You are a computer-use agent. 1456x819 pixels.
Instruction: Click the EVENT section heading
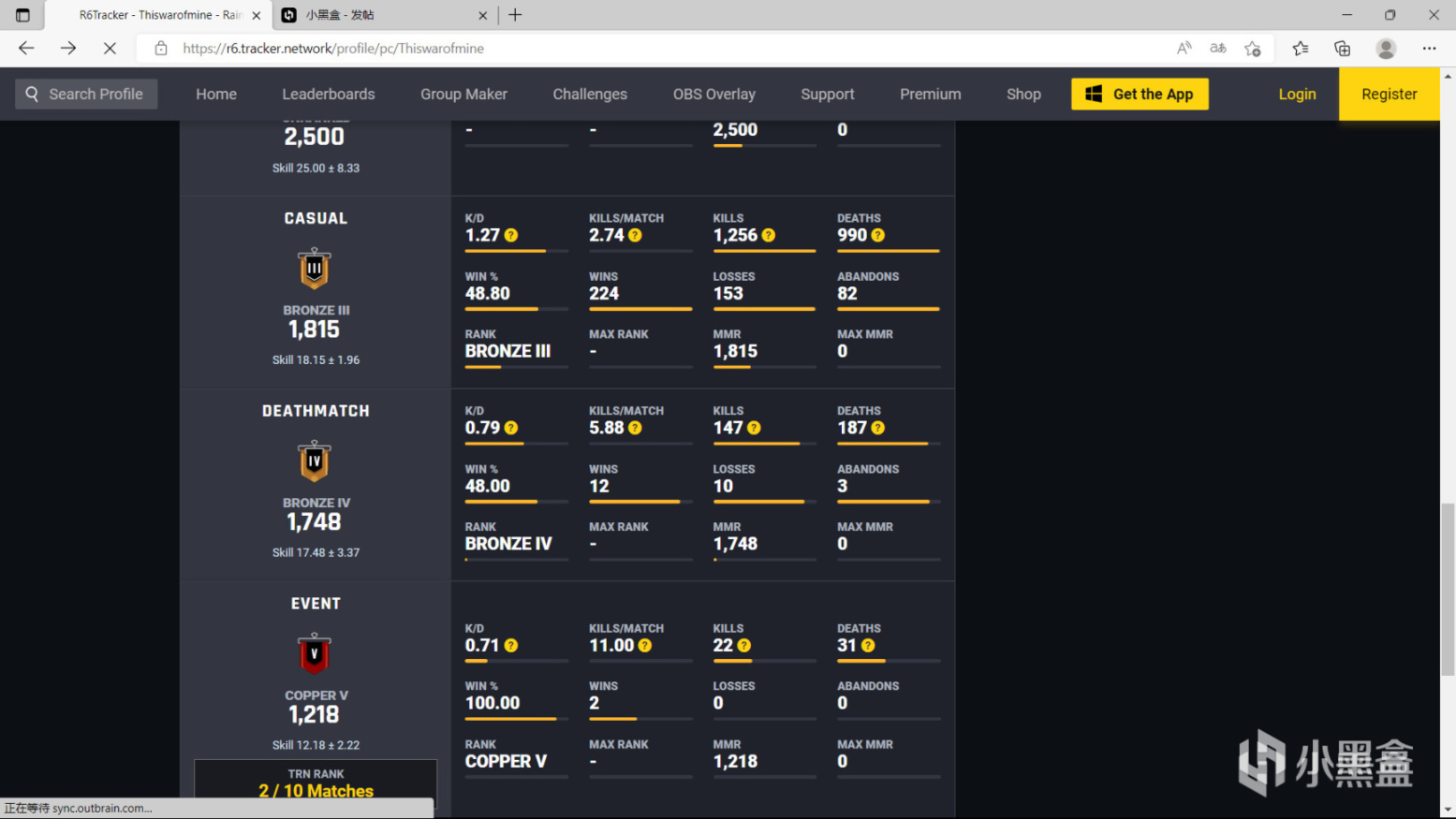316,604
